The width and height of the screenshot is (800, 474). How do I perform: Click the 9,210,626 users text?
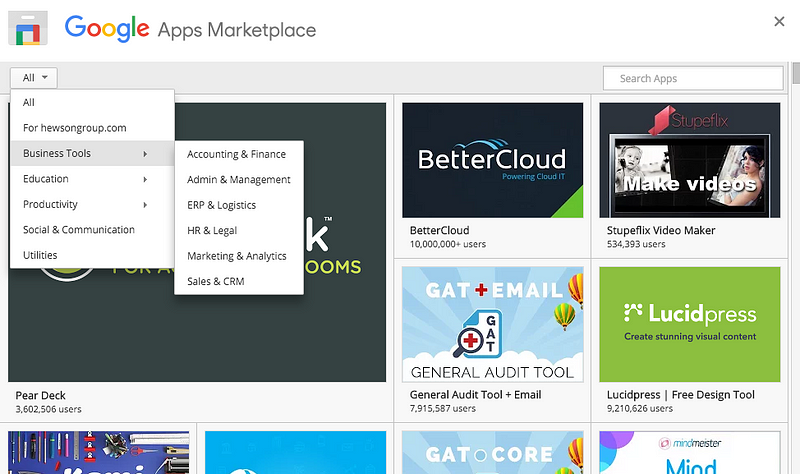pyautogui.click(x=639, y=409)
